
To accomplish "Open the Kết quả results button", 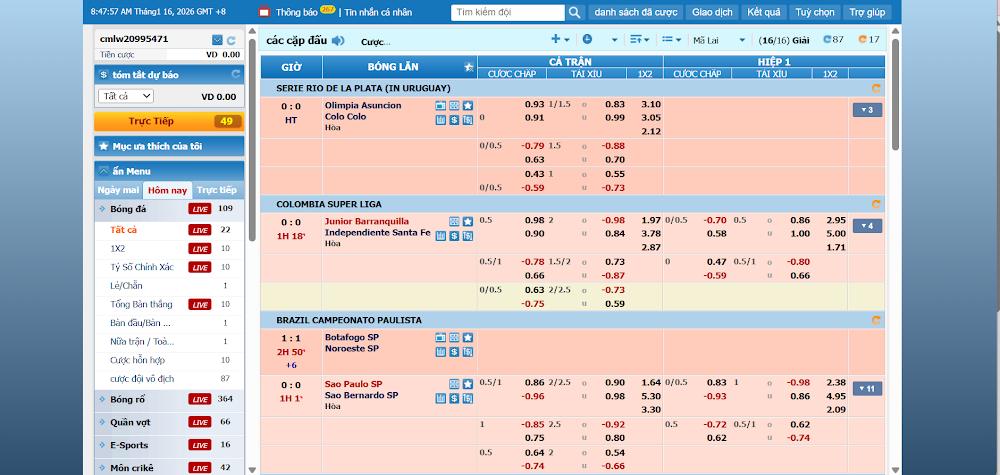I will click(x=764, y=13).
